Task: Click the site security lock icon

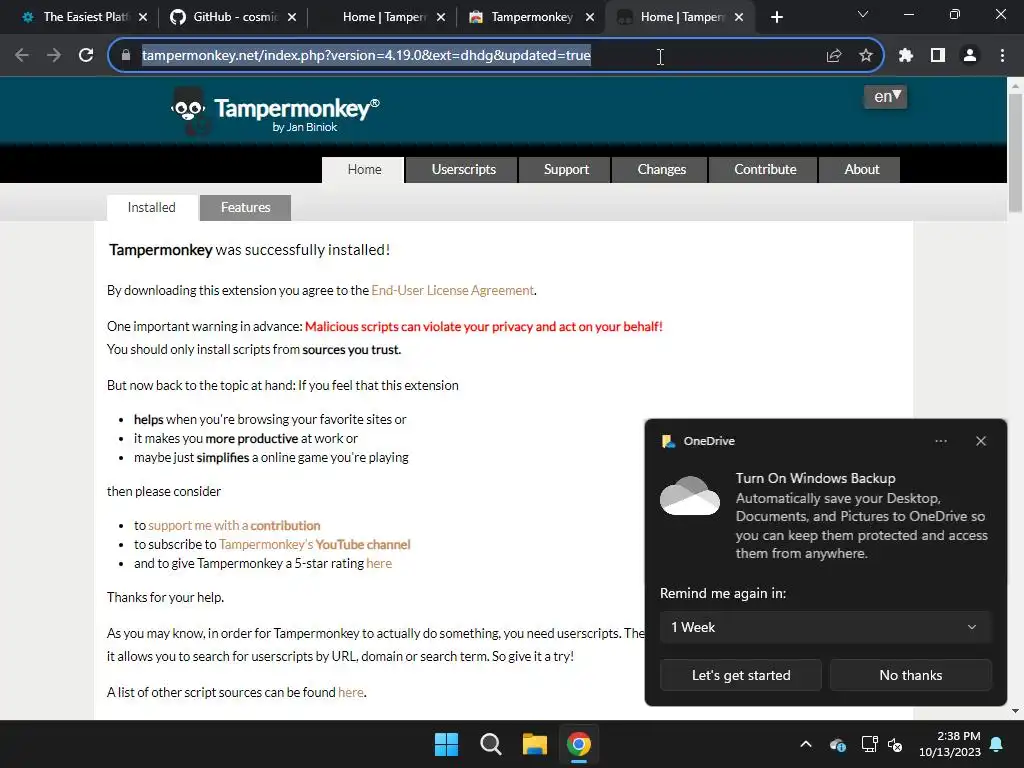Action: (126, 56)
